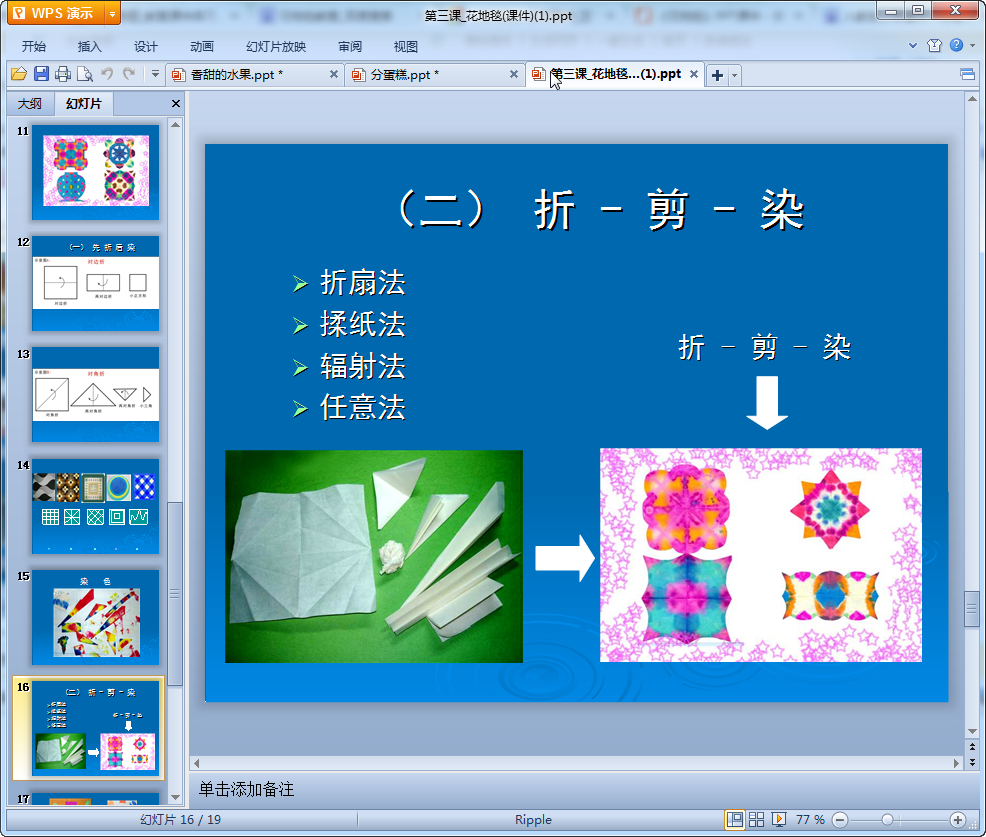Screen dimensions: 986x837
Task: Open the 开始 ribbon tab
Action: click(33, 47)
